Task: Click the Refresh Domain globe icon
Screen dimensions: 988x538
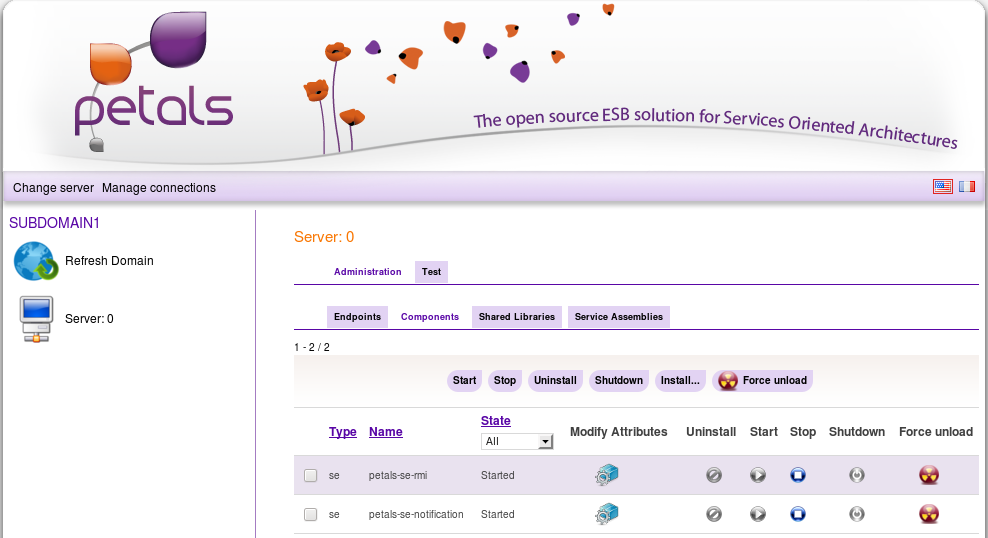Action: click(36, 261)
